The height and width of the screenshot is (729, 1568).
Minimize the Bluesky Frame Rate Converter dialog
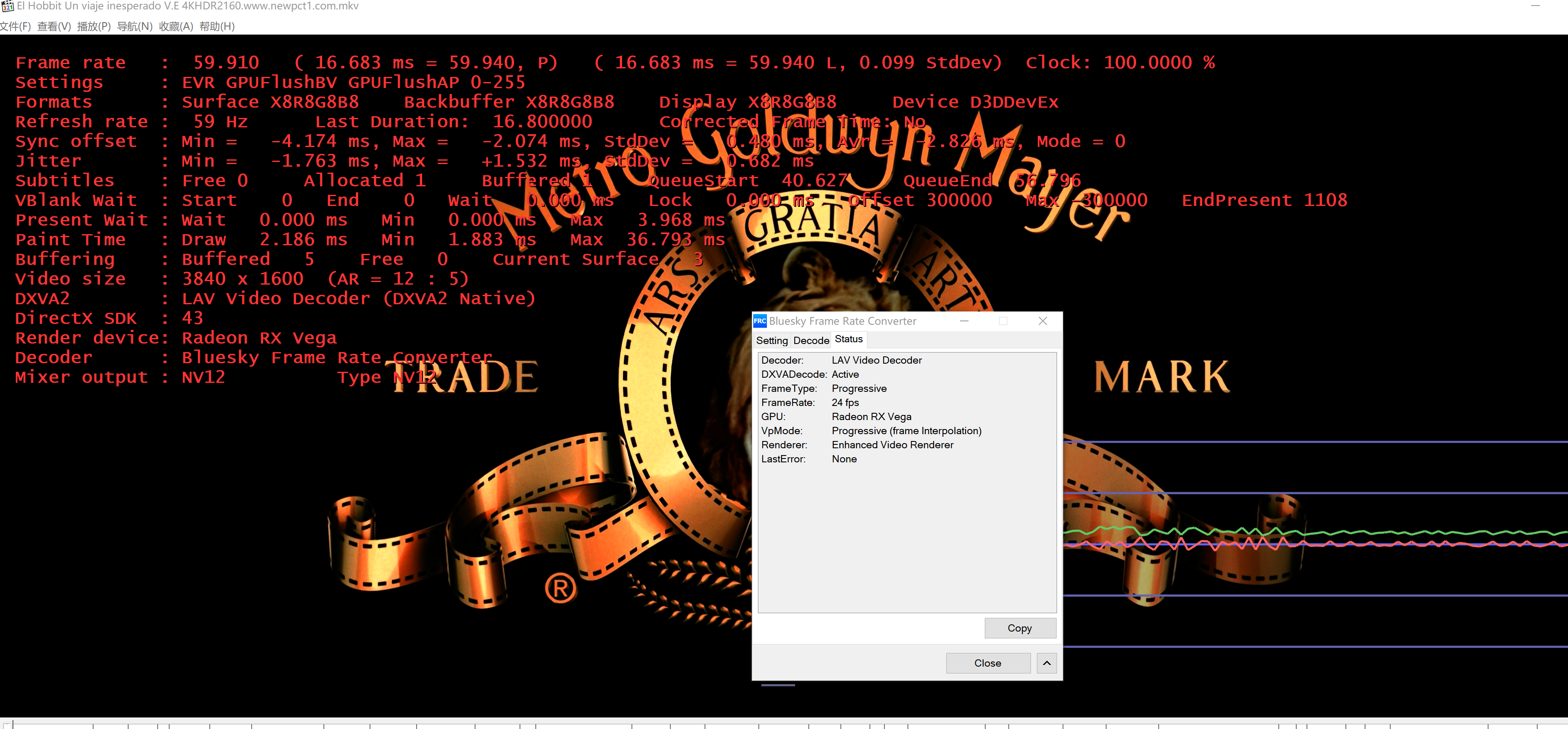point(964,321)
